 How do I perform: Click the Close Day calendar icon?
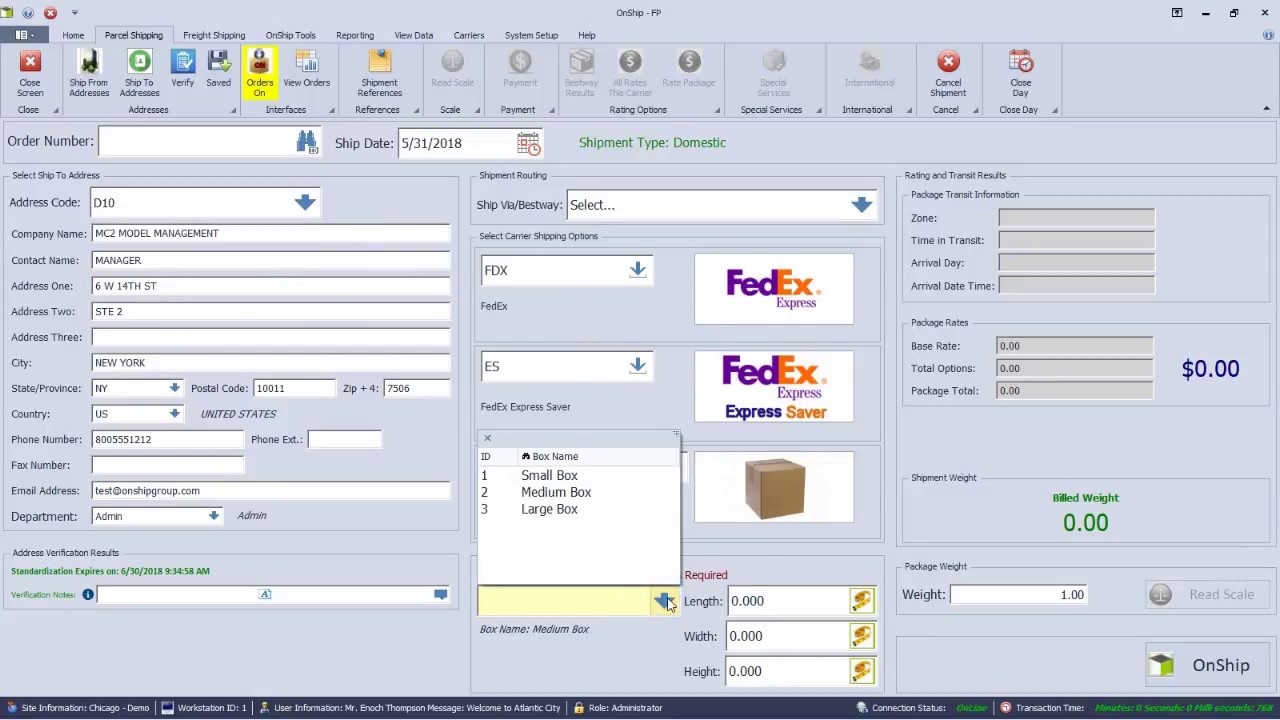(1020, 73)
